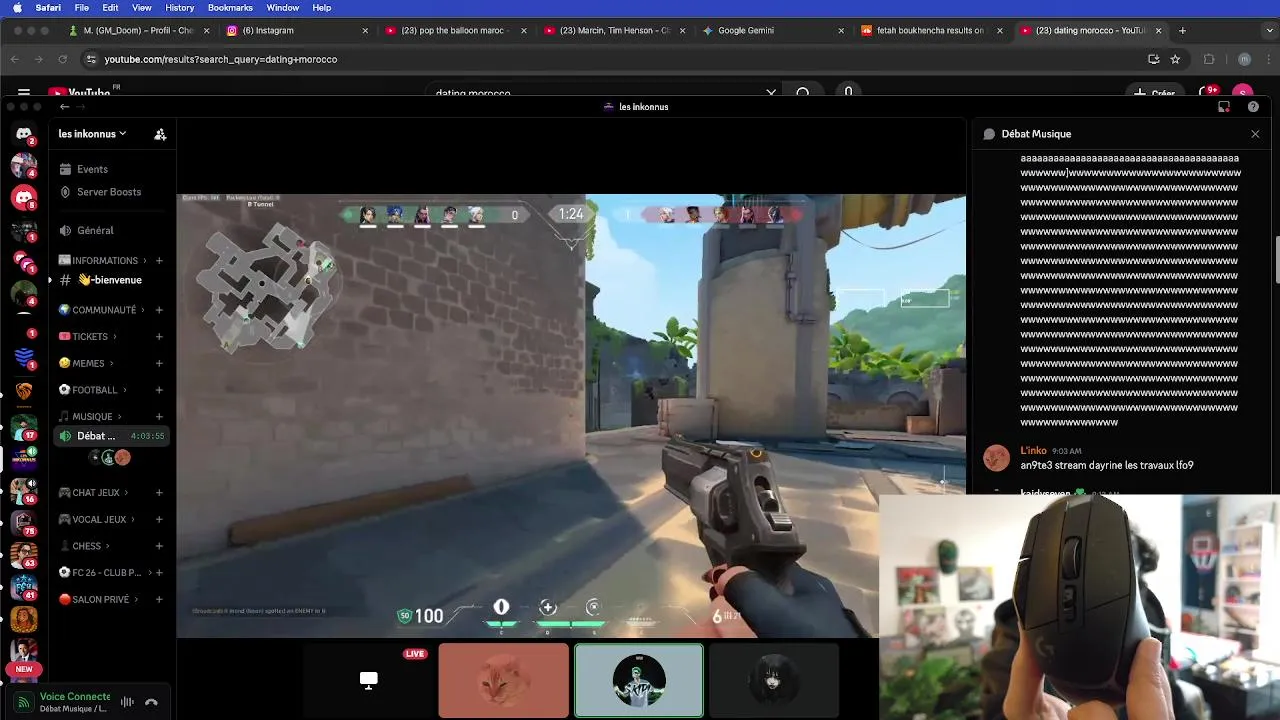
Task: Select the highlighted speaking participant tile
Action: click(639, 680)
